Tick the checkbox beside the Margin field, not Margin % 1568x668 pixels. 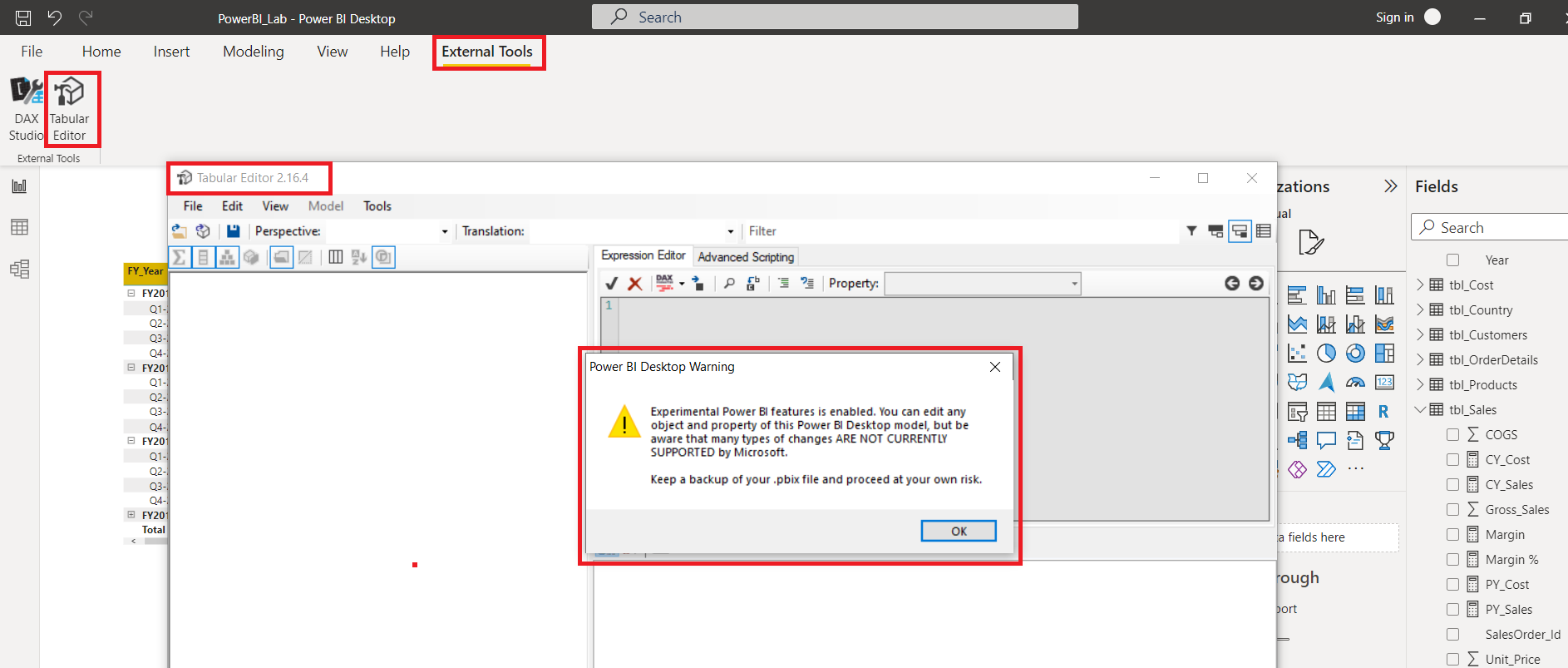pos(1452,534)
